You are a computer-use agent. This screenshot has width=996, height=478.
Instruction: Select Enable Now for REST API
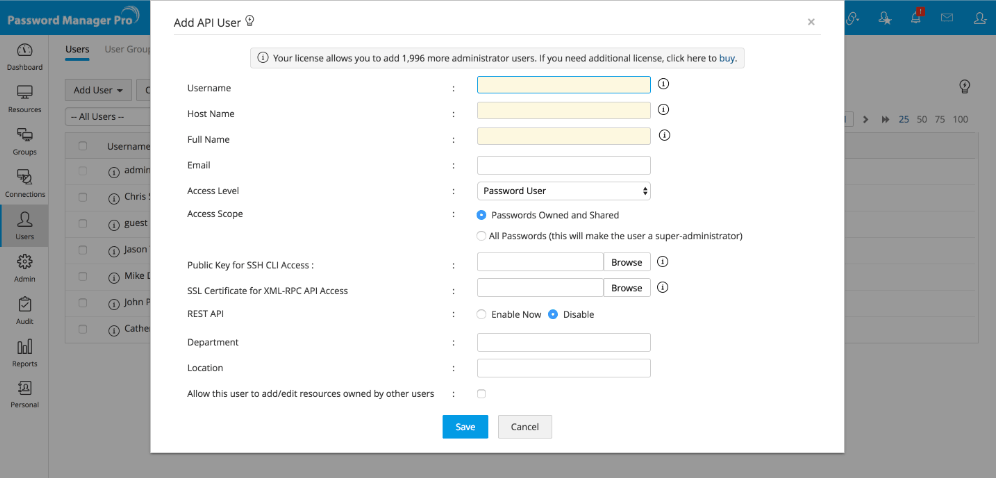(x=482, y=314)
